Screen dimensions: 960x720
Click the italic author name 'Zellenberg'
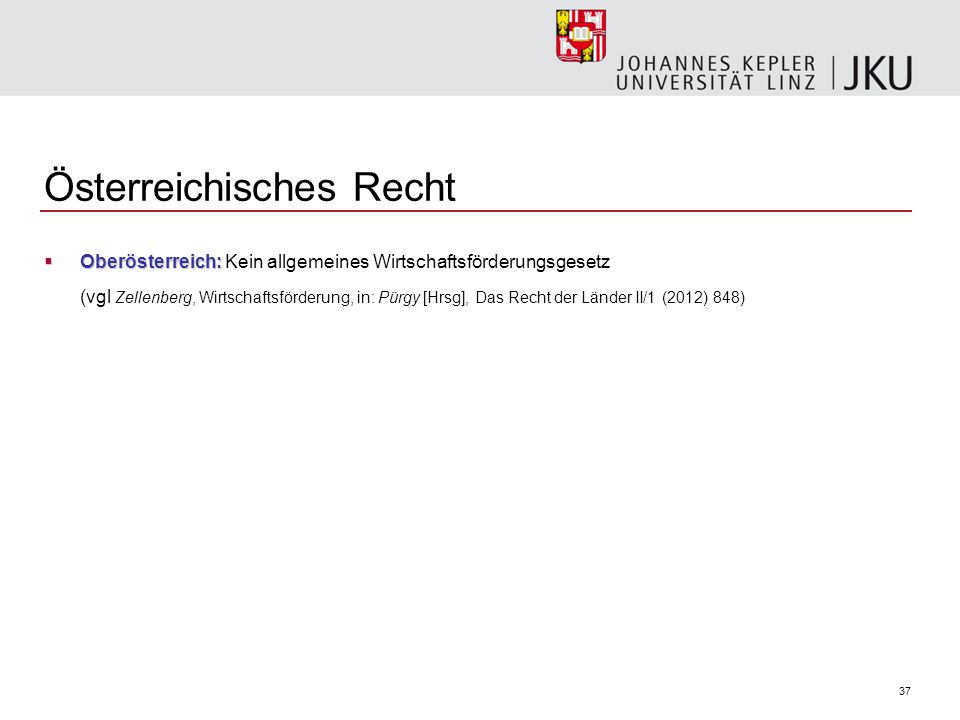pyautogui.click(x=154, y=298)
